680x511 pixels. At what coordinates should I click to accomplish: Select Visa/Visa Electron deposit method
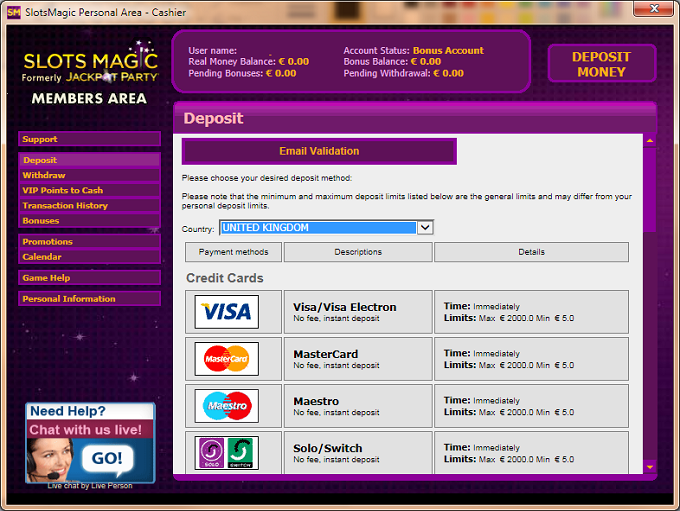click(x=358, y=312)
